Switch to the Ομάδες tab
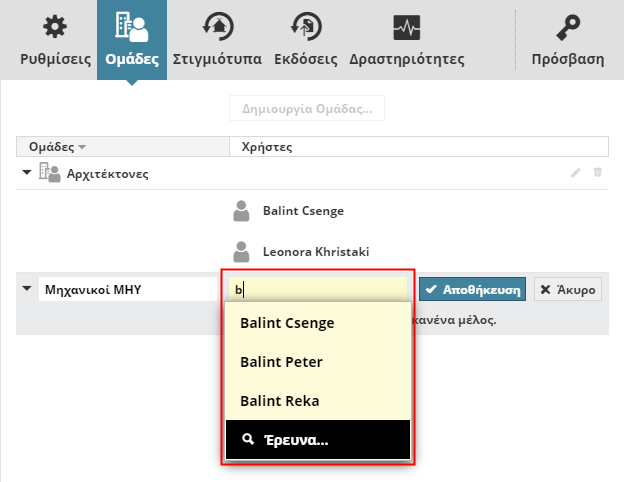 [x=132, y=40]
